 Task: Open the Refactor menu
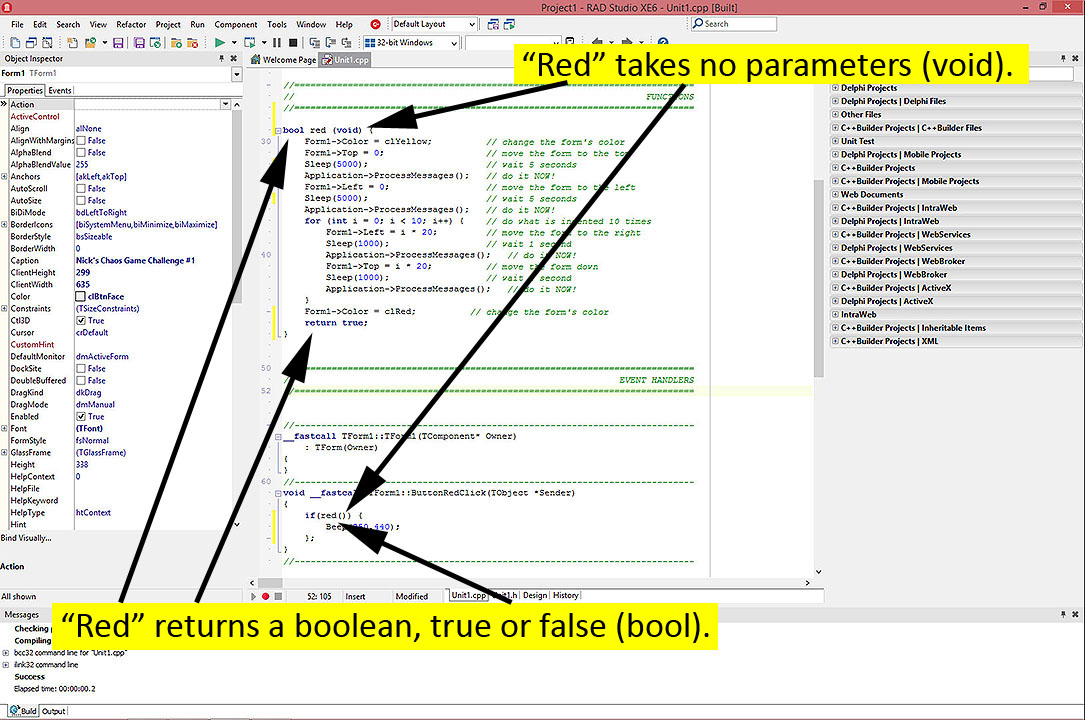point(131,24)
